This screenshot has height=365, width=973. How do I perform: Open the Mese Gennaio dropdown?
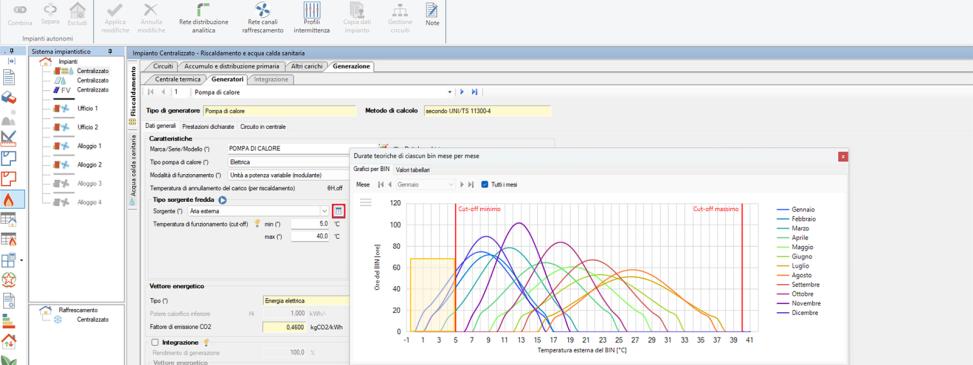tap(451, 185)
